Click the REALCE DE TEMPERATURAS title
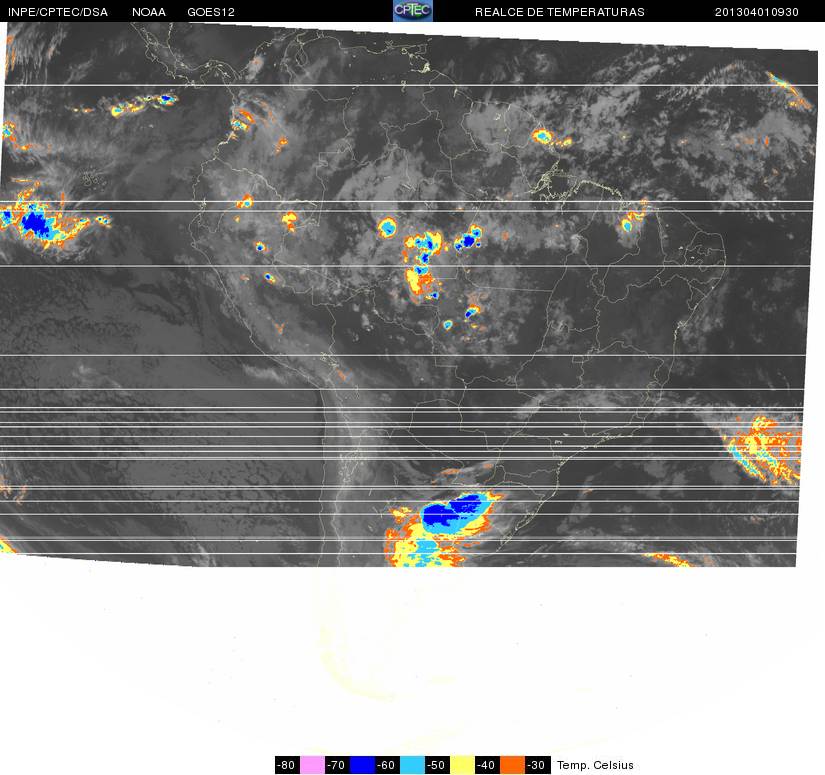 tap(560, 12)
